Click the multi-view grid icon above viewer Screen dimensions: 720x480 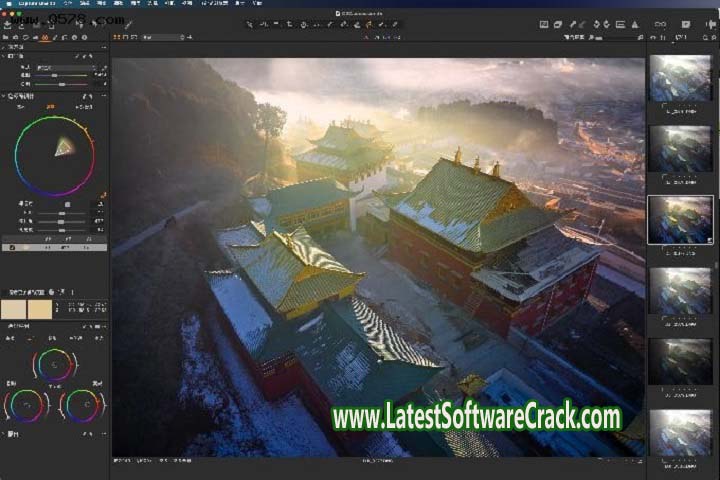117,37
